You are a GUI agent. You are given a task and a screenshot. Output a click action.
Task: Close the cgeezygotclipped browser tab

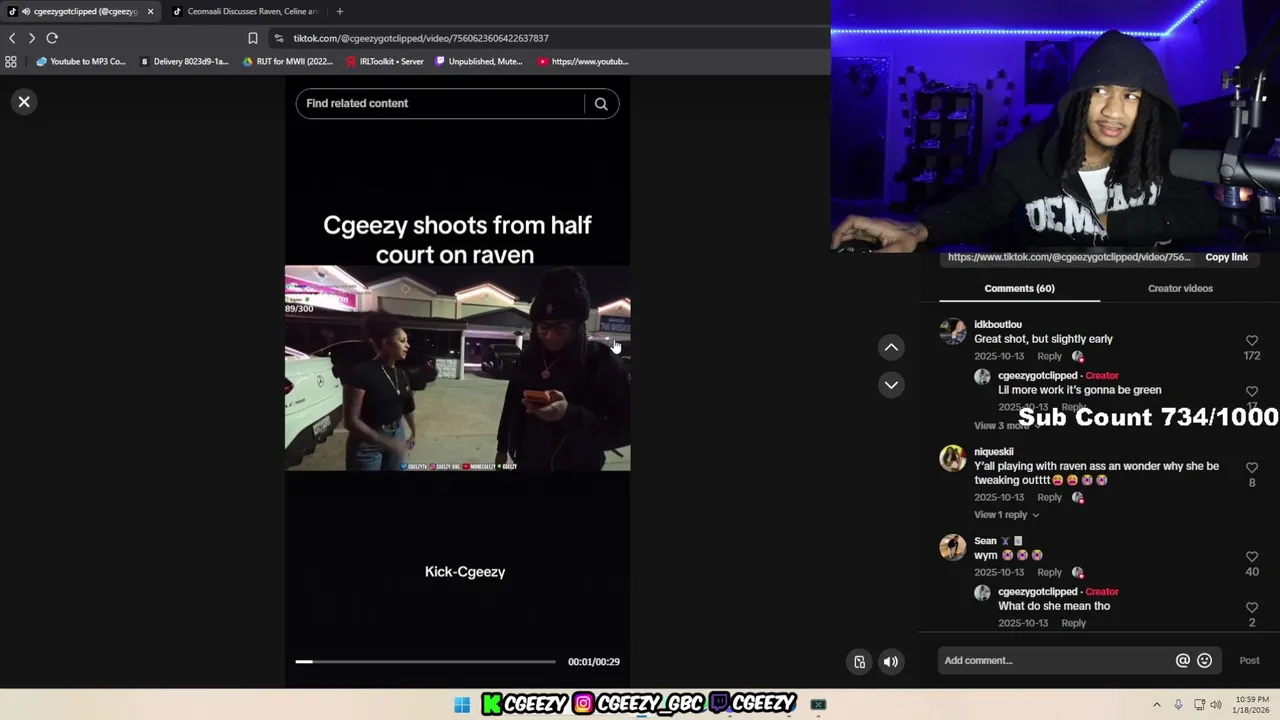click(151, 11)
